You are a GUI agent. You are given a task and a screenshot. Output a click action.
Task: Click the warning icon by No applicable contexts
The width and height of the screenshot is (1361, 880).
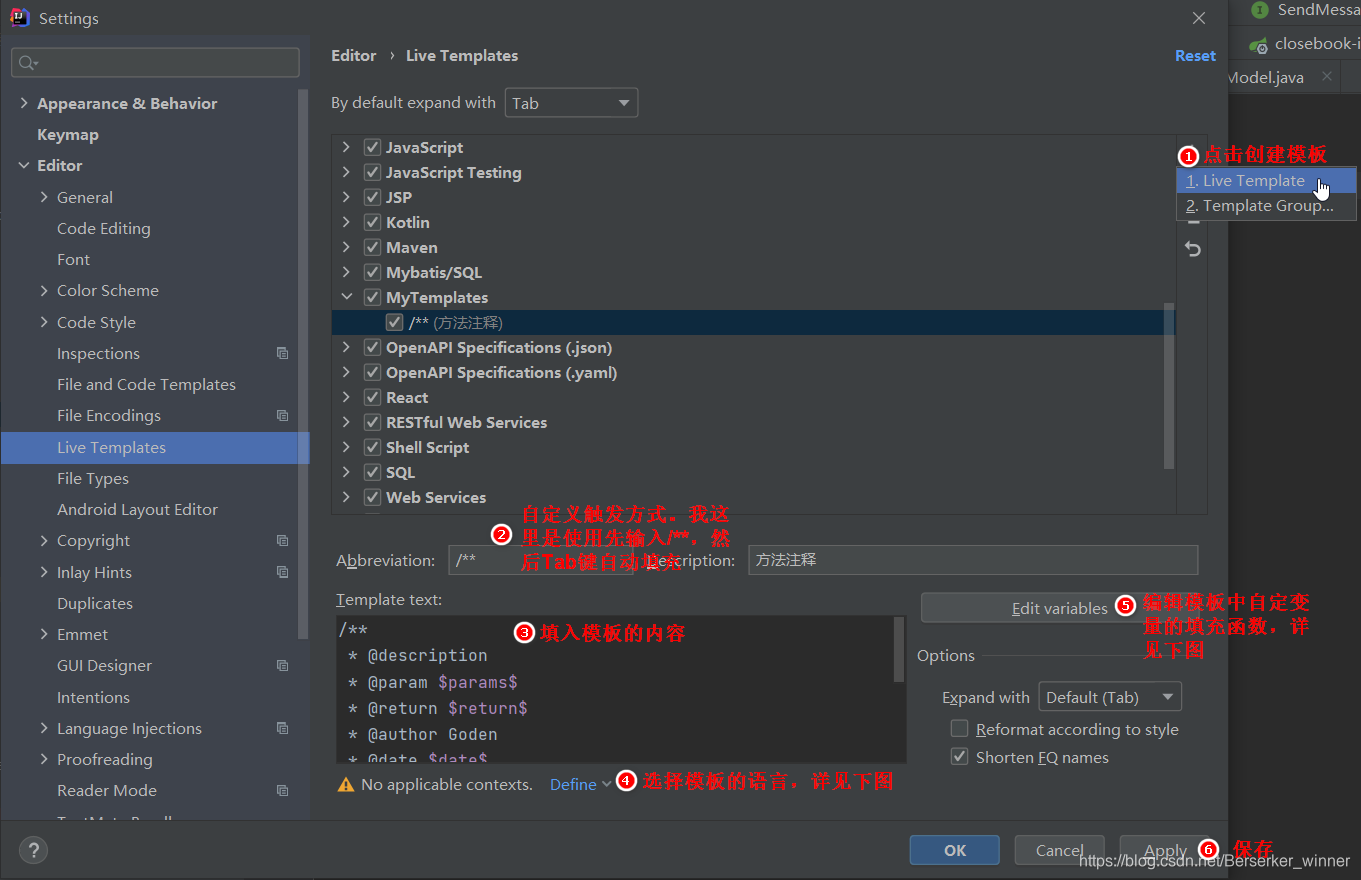point(346,785)
